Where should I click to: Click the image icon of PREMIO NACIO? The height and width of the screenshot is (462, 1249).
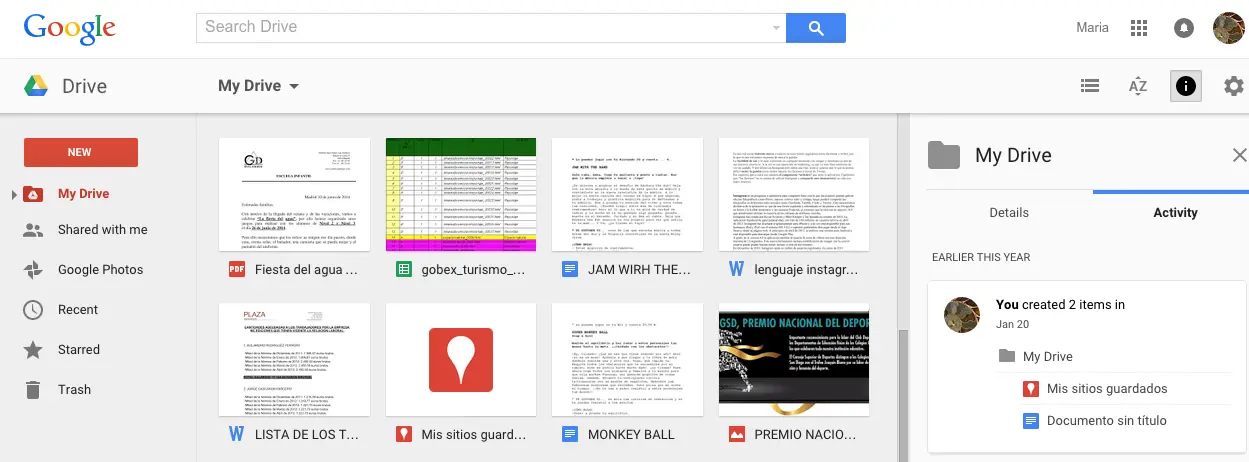click(737, 434)
